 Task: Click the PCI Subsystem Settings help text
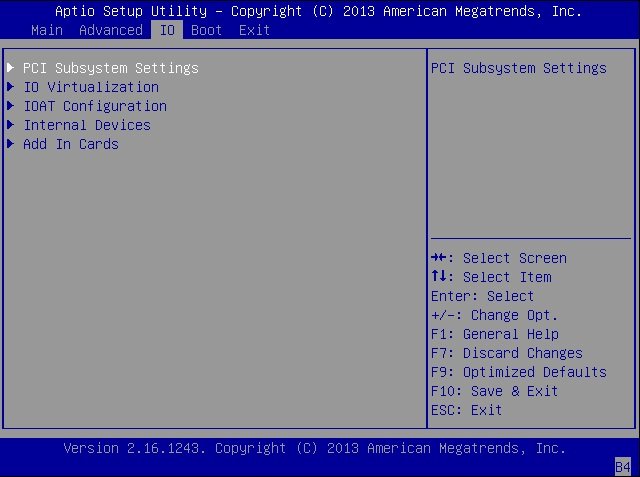click(x=519, y=68)
